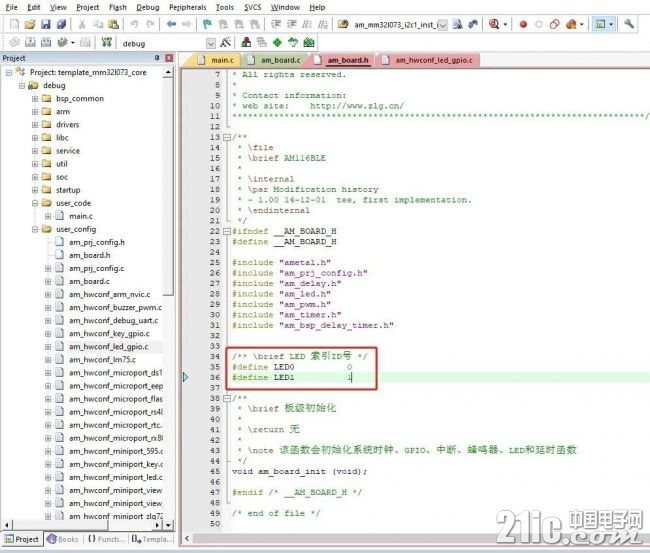This screenshot has height=553, width=650.
Task: Open the Flash menu
Action: click(118, 7)
